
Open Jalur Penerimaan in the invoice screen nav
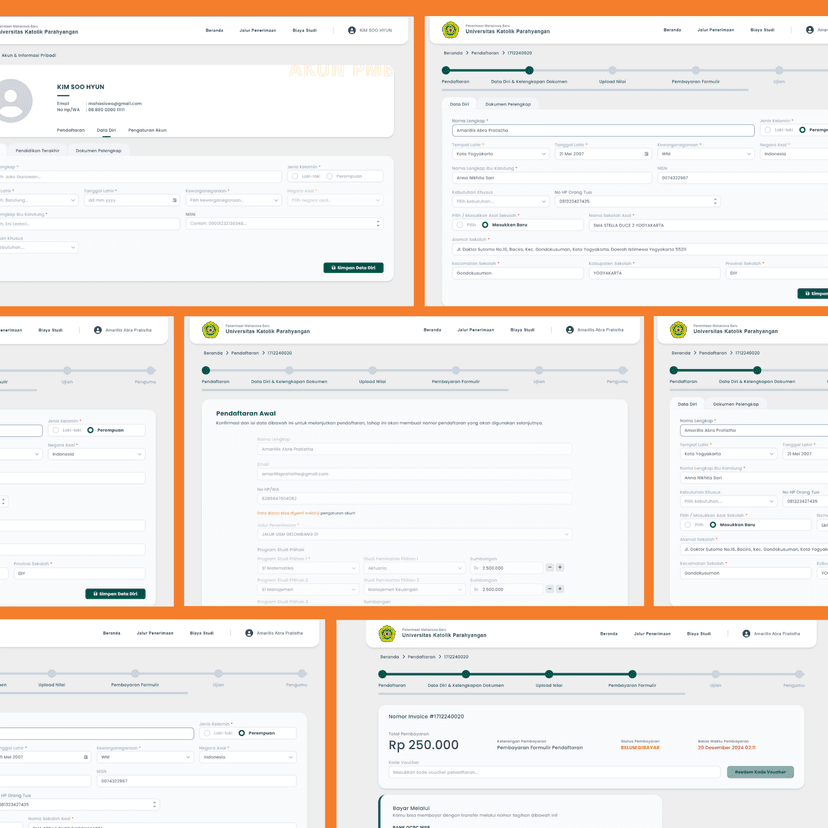652,633
